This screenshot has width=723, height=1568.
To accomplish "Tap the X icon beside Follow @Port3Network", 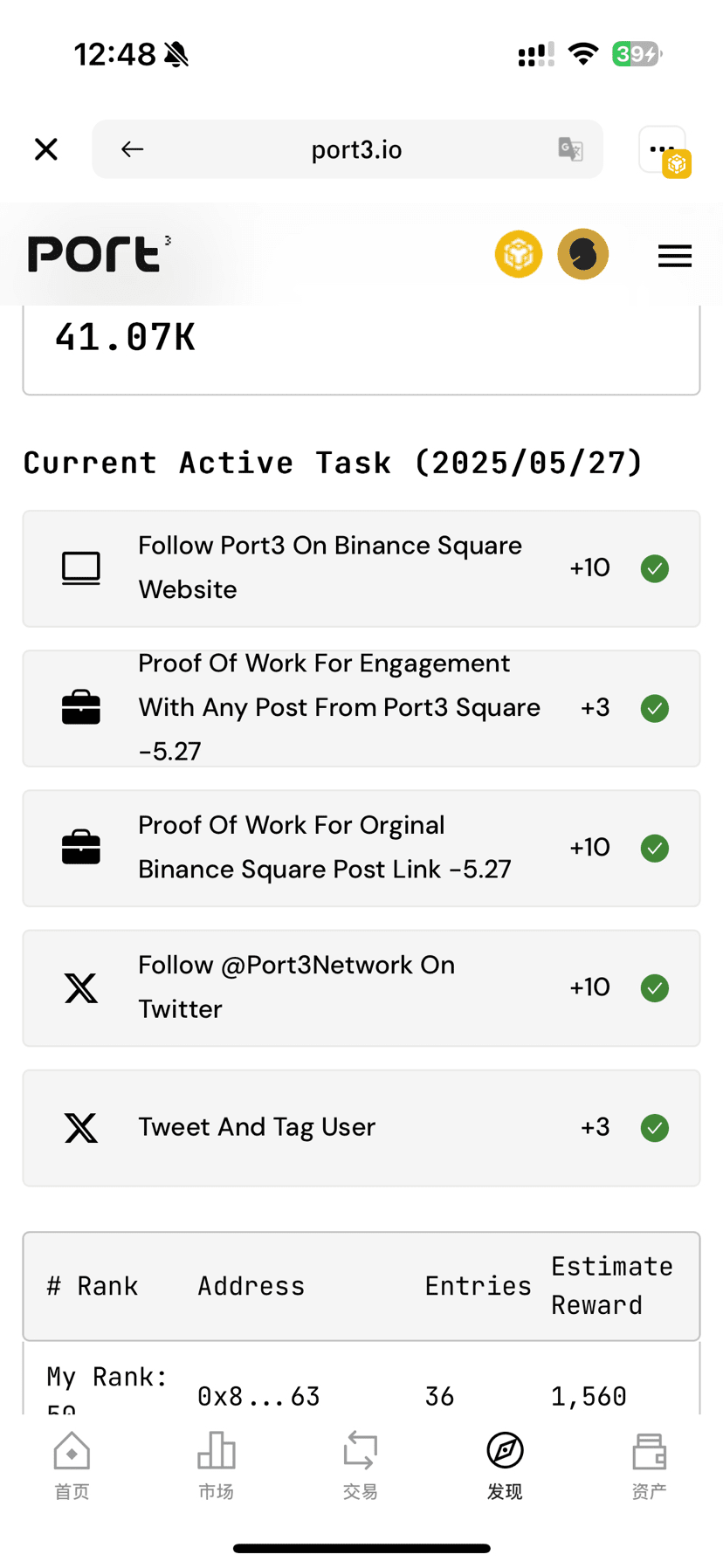I will (81, 988).
